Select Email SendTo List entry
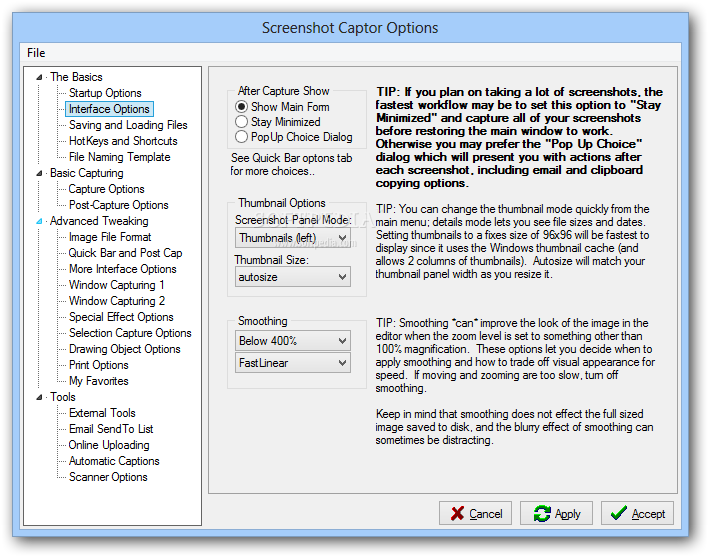Viewport: 709px width, 557px height. coord(111,429)
